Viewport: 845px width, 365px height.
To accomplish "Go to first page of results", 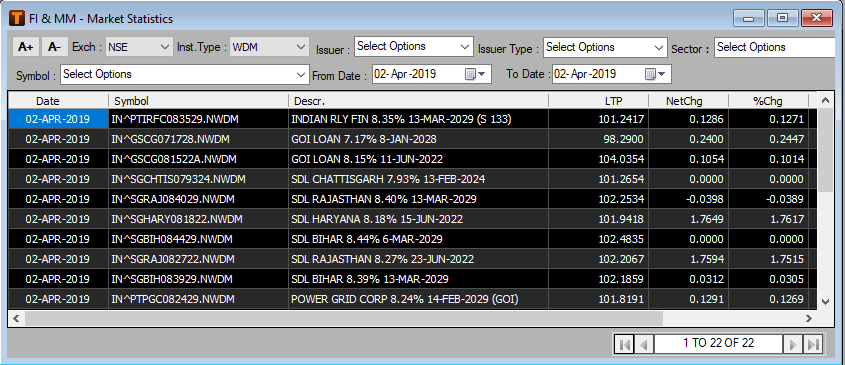I will tap(625, 344).
